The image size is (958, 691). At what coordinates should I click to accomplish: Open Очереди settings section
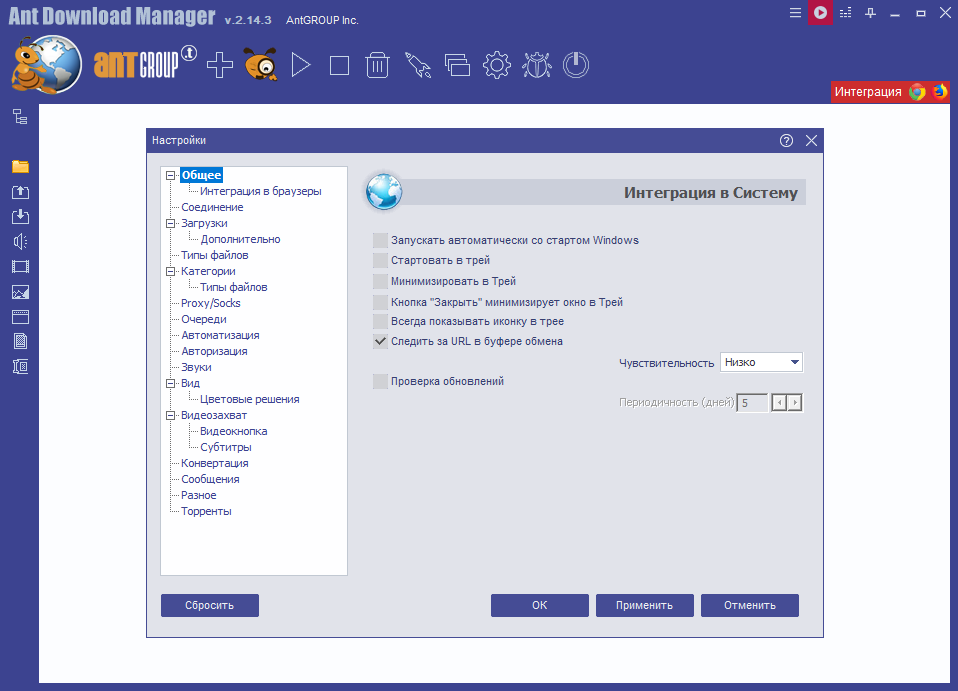coord(203,319)
